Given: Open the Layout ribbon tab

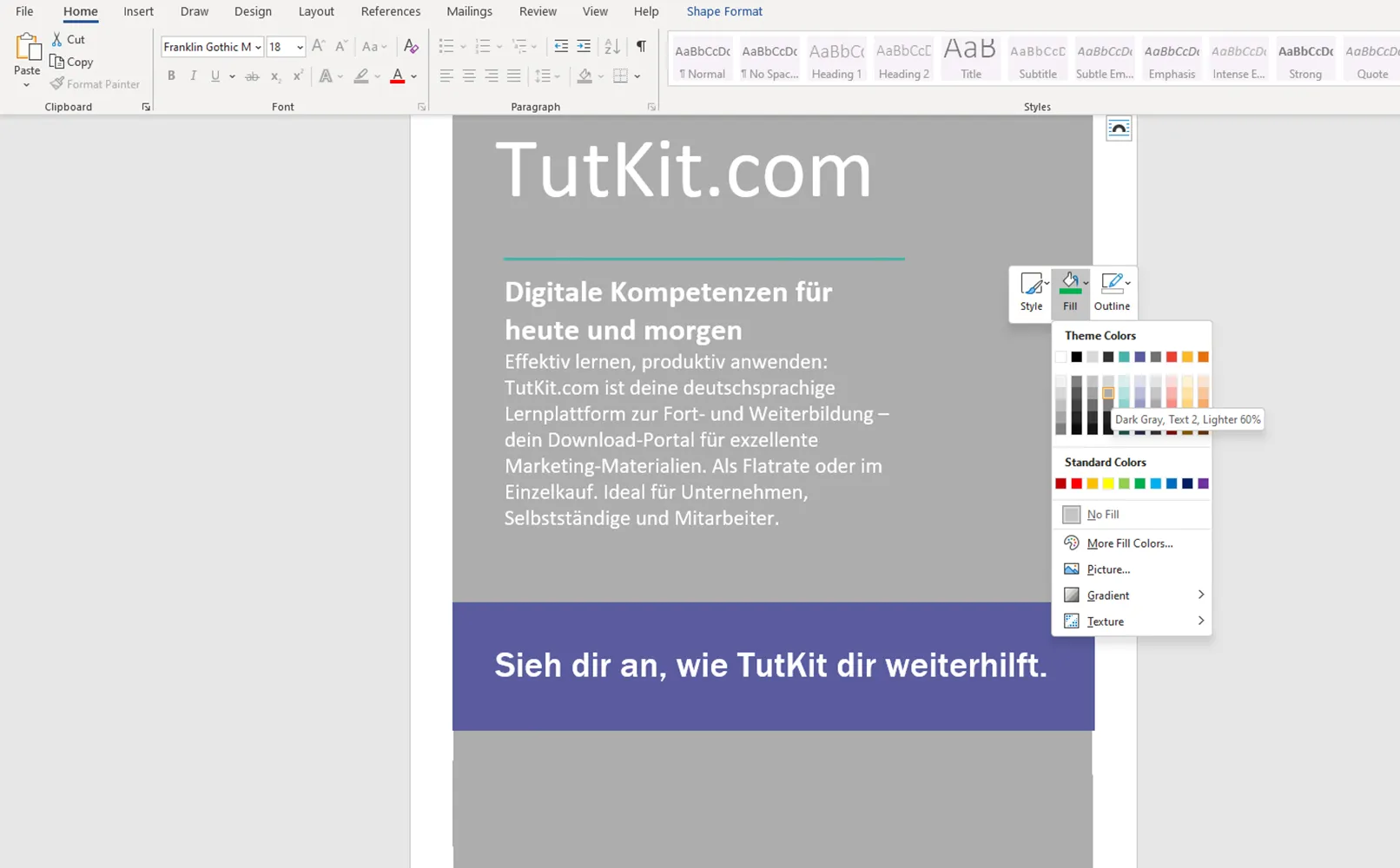Looking at the screenshot, I should 316,11.
